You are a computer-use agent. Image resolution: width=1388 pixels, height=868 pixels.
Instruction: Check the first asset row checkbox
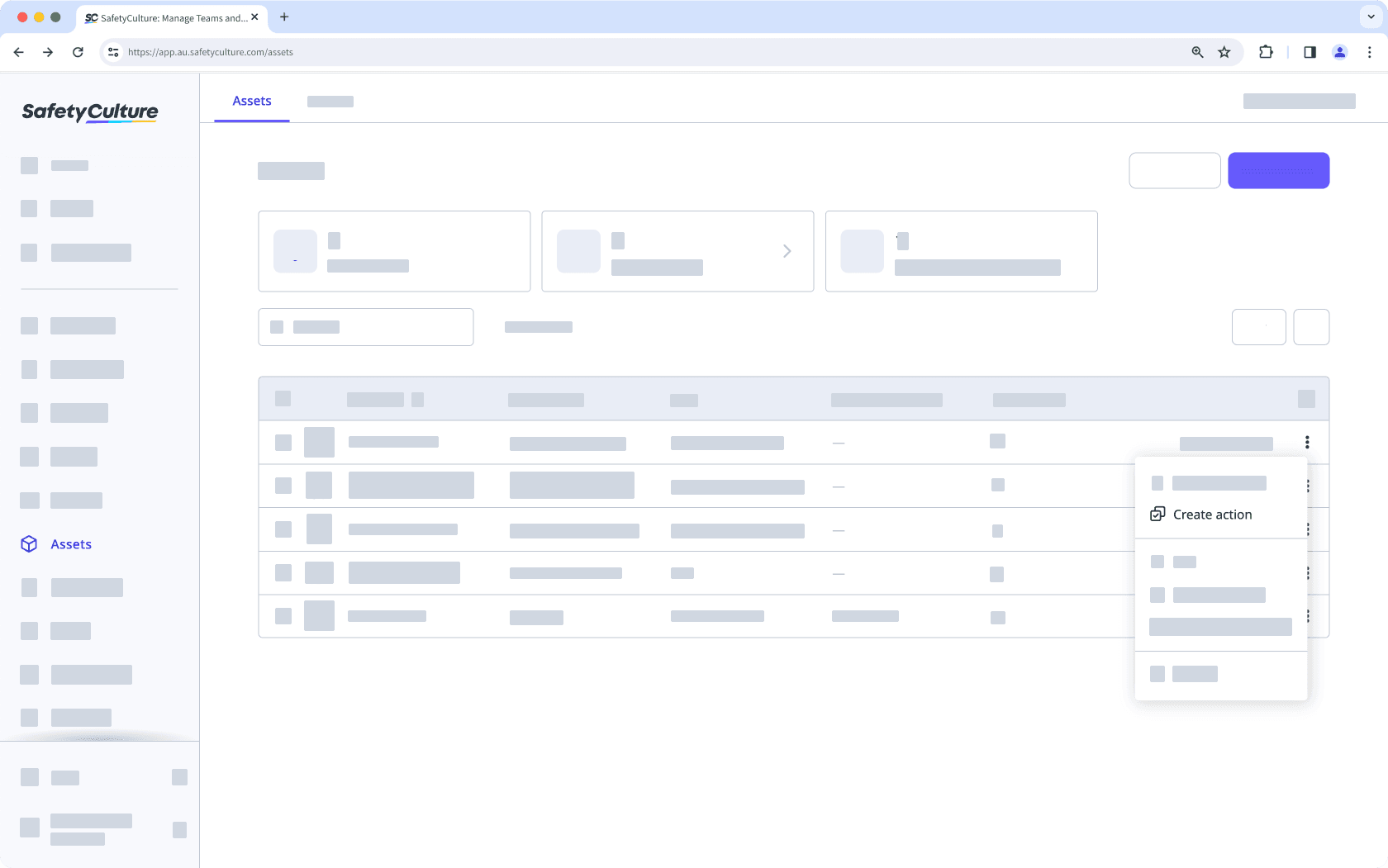click(283, 443)
